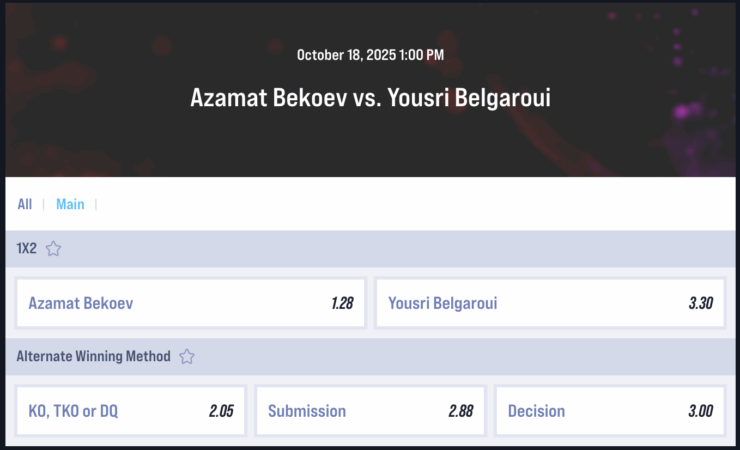Select the Decision winning method
740x450 pixels.
pyautogui.click(x=610, y=411)
